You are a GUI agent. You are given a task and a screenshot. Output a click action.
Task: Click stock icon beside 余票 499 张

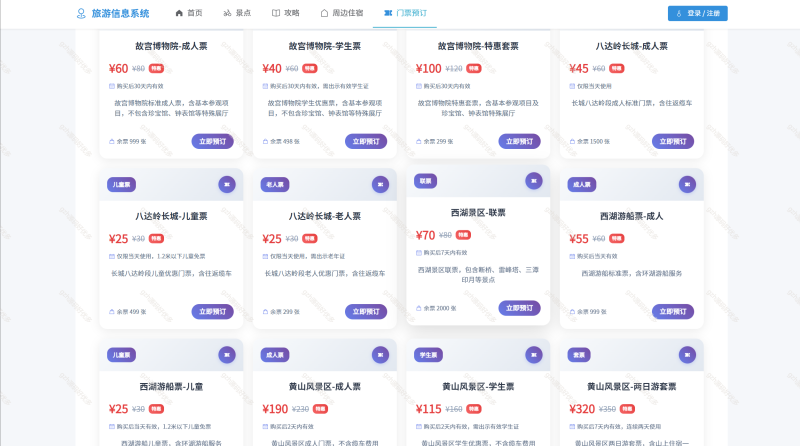coord(112,312)
